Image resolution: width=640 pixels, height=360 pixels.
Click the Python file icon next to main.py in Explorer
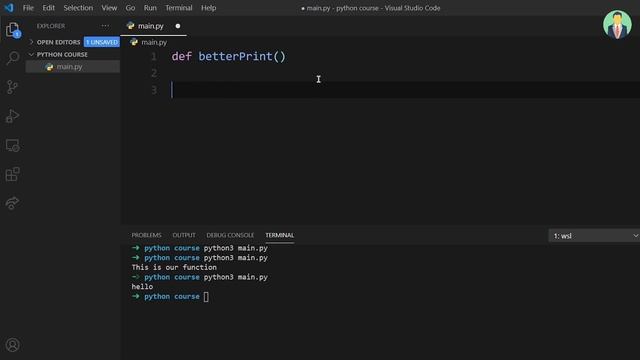point(50,67)
